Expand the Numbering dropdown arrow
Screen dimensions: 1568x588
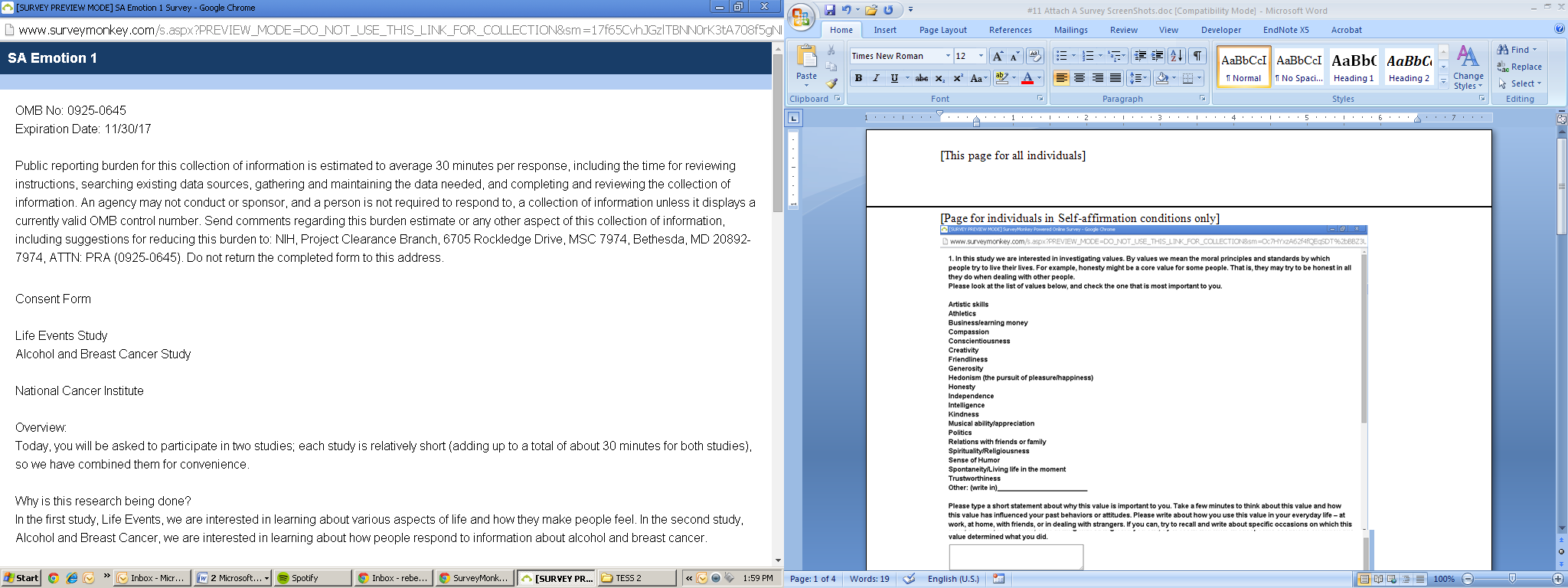pos(1100,56)
